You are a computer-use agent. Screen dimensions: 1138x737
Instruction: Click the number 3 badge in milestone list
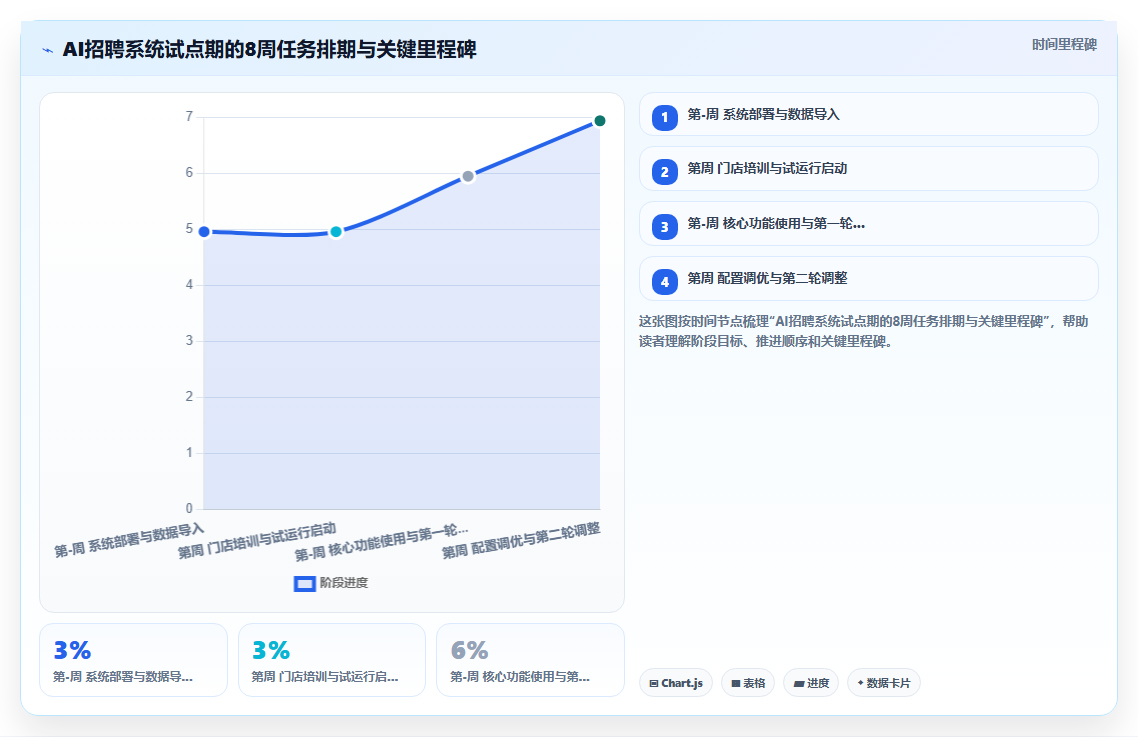pos(664,227)
